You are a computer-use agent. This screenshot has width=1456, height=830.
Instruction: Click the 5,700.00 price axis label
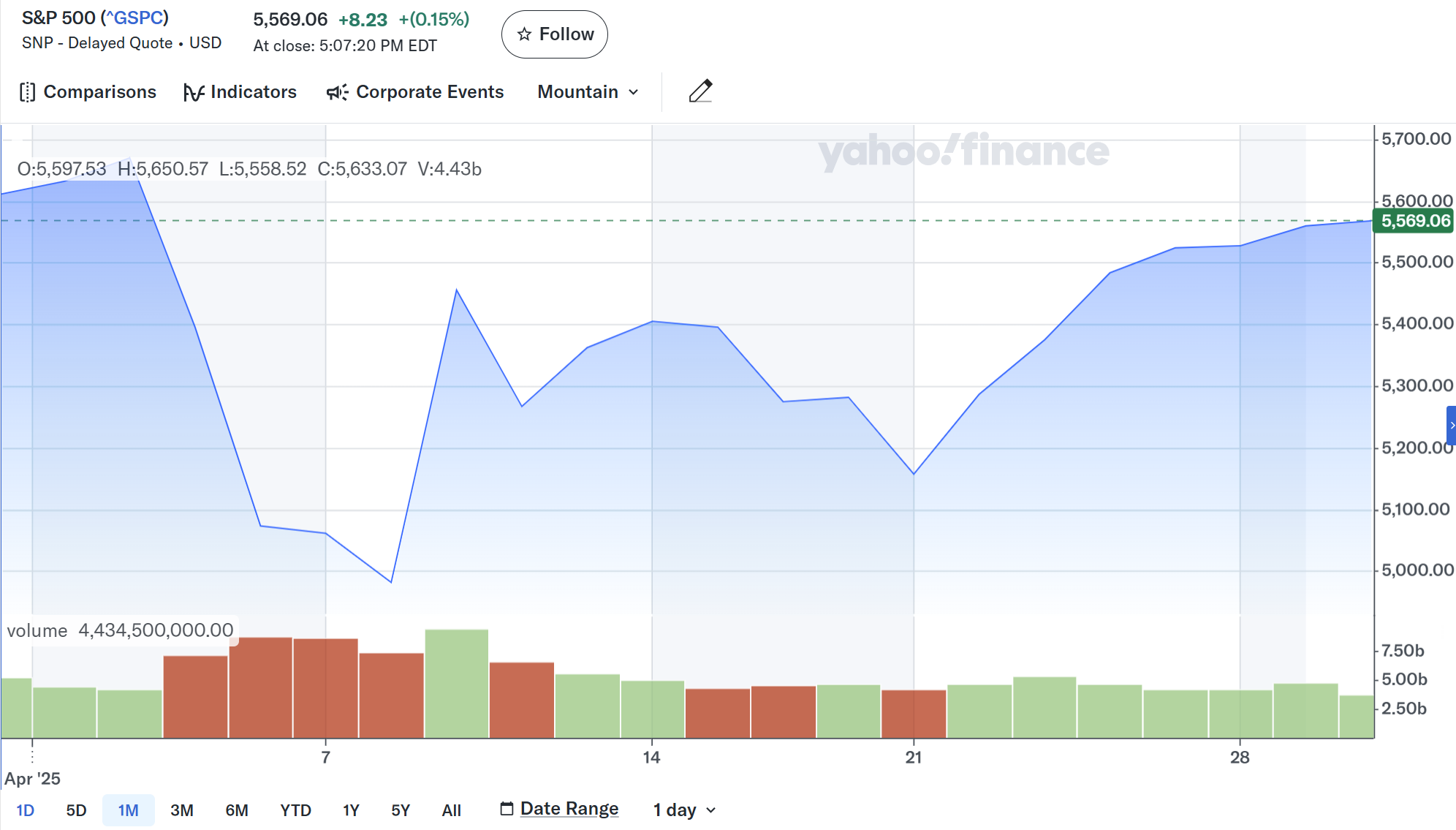tap(1416, 139)
